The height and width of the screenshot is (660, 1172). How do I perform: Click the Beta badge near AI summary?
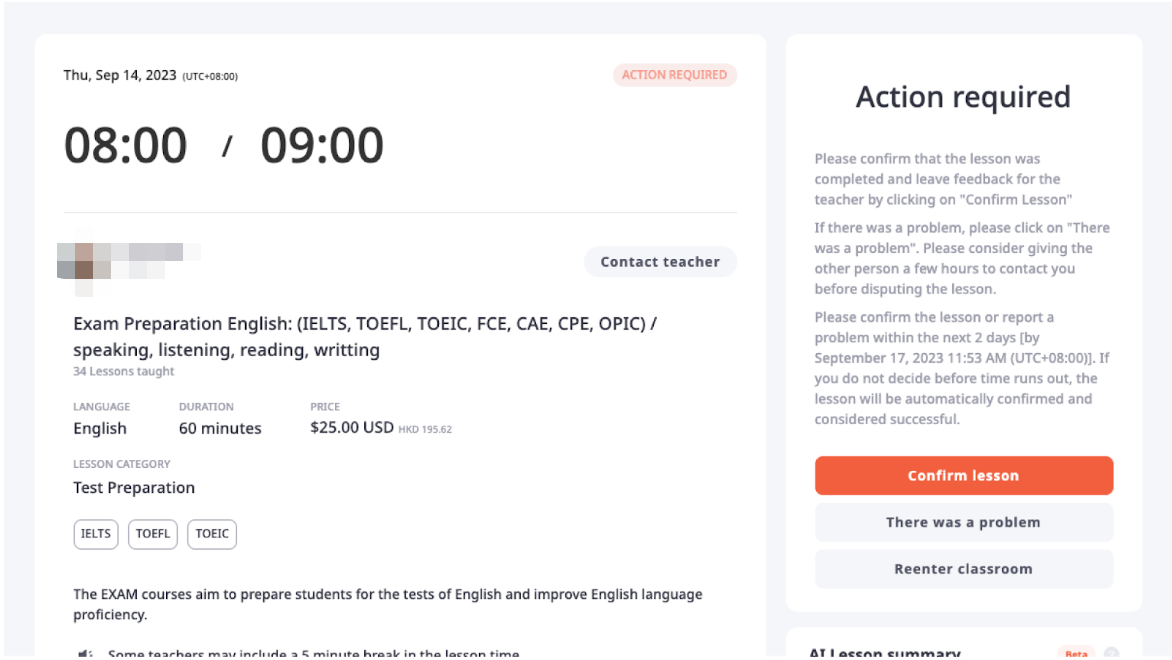tap(1076, 653)
